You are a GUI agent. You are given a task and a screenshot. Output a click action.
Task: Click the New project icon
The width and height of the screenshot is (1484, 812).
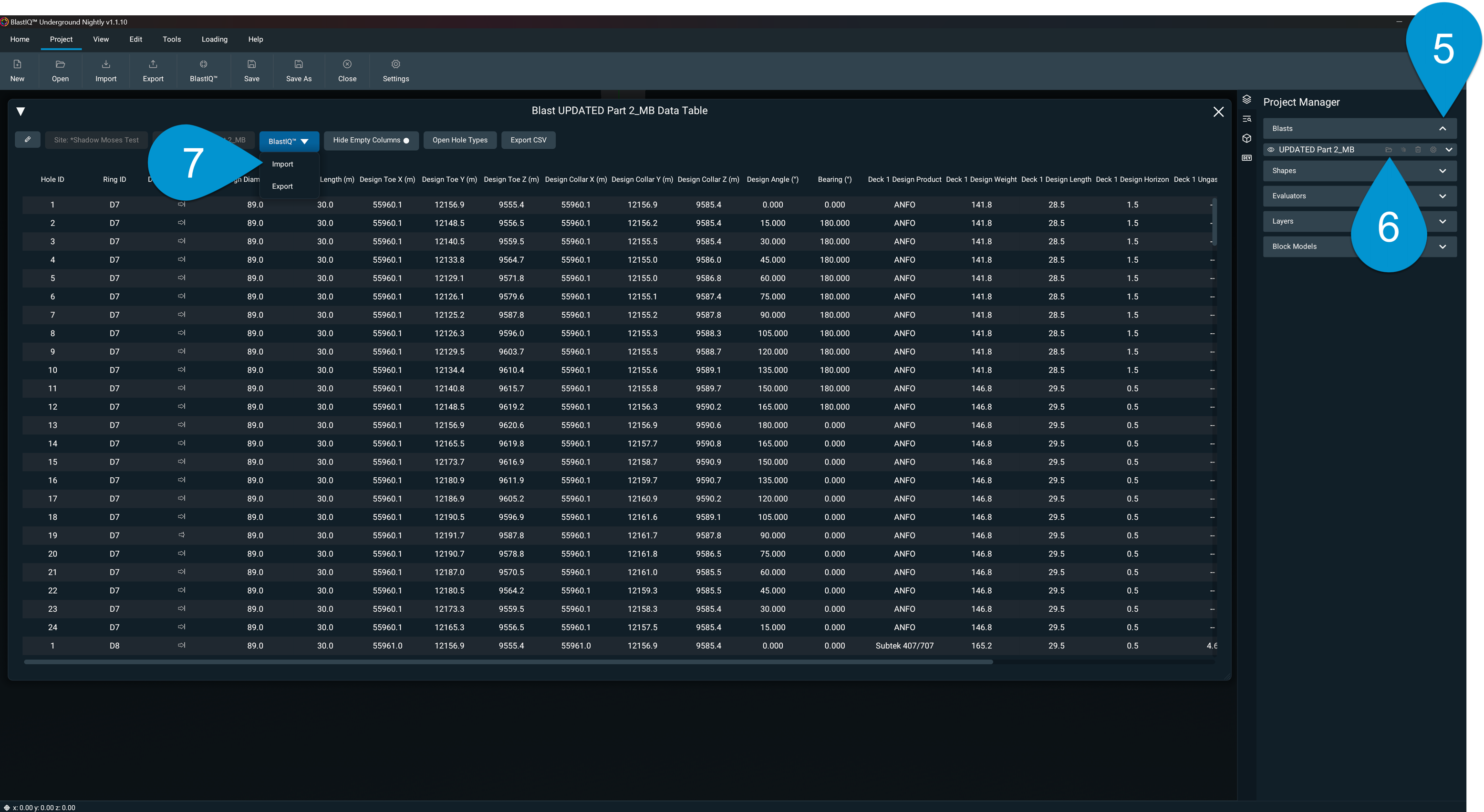point(17,64)
